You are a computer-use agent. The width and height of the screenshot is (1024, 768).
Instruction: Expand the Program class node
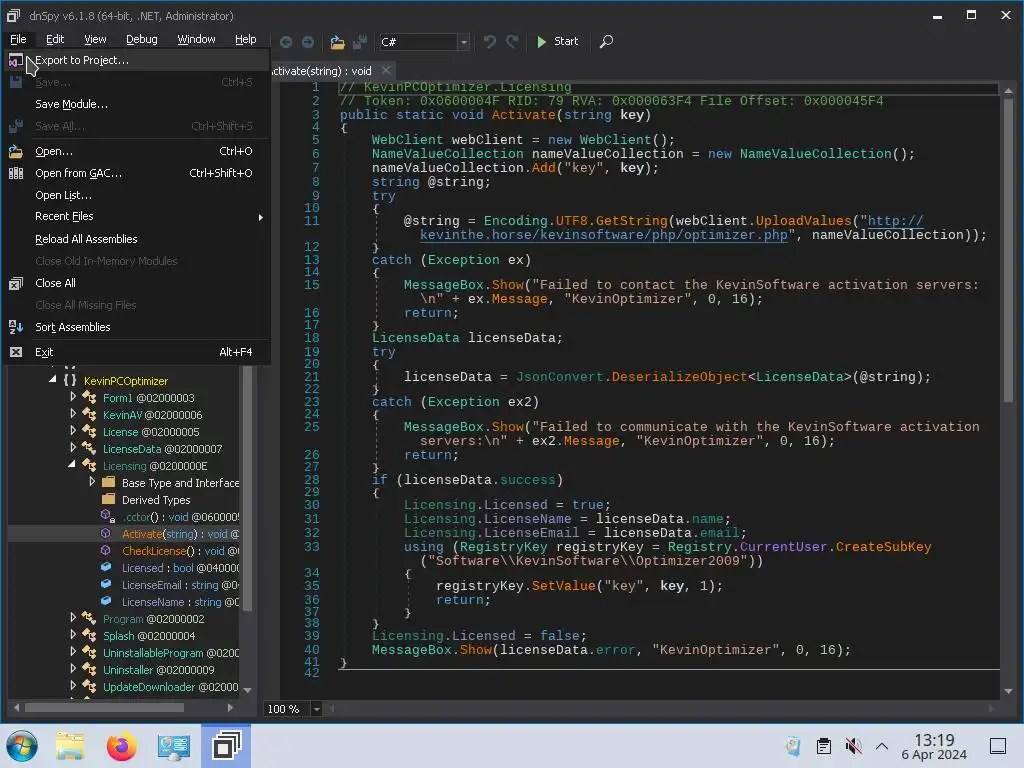coord(72,617)
